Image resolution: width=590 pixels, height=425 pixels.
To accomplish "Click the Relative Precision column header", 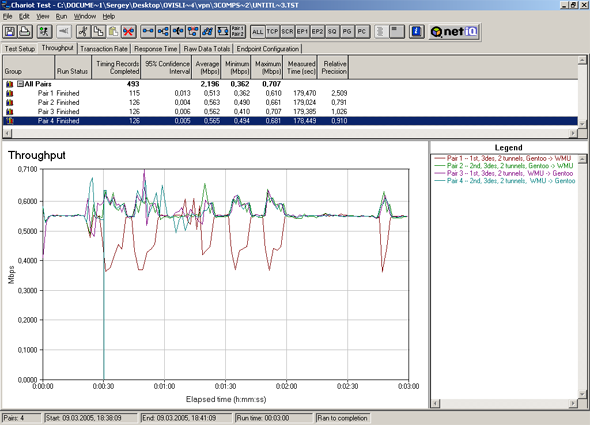I will click(333, 67).
